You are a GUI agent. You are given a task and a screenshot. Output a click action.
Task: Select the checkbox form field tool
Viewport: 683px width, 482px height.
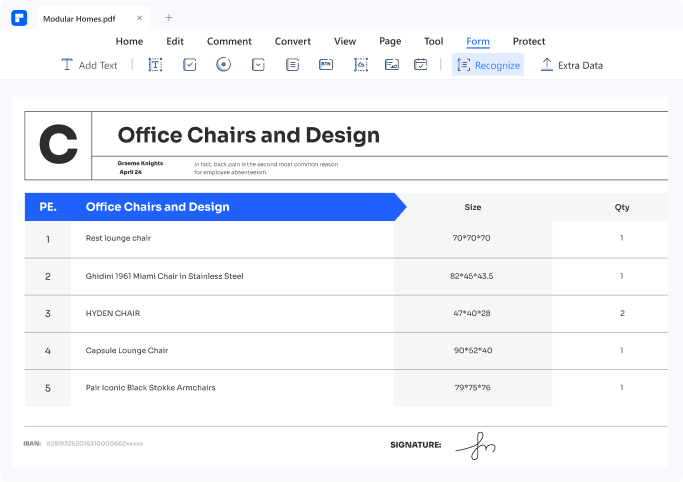(189, 65)
